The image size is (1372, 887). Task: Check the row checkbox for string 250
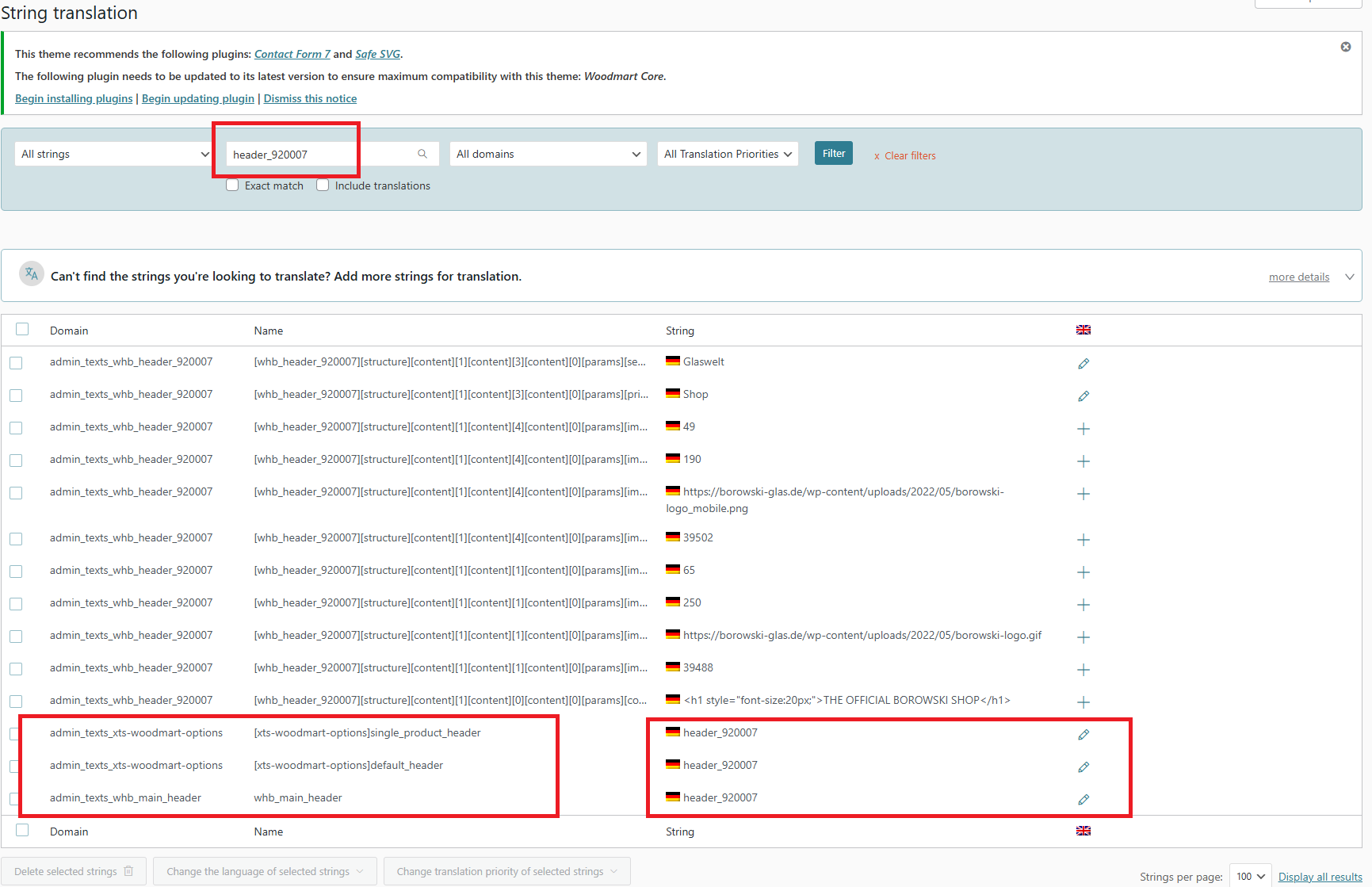pyautogui.click(x=16, y=604)
